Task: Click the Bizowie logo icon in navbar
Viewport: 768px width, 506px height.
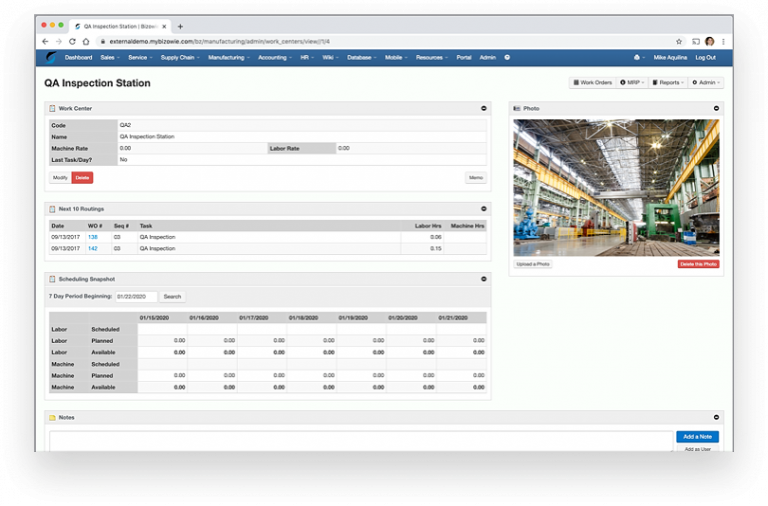Action: tap(51, 57)
